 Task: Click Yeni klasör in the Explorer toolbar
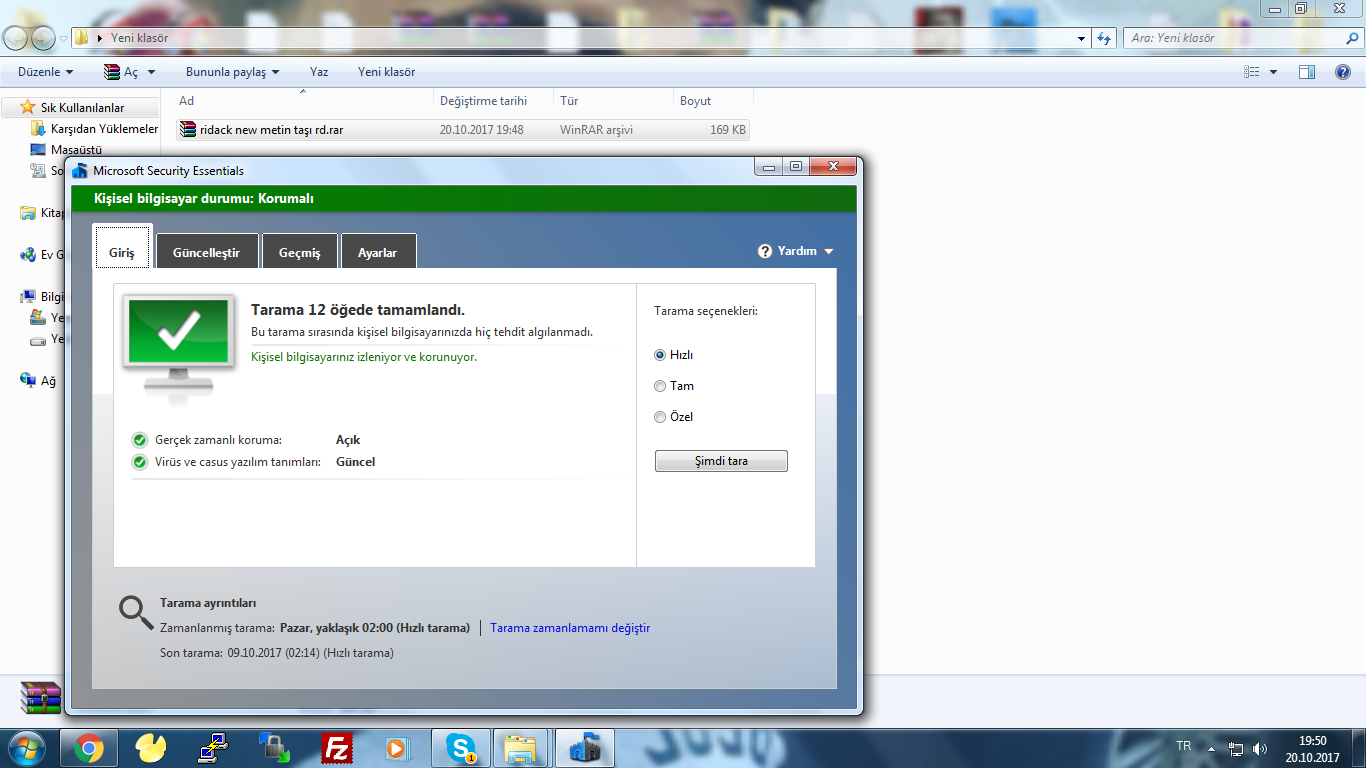[387, 72]
